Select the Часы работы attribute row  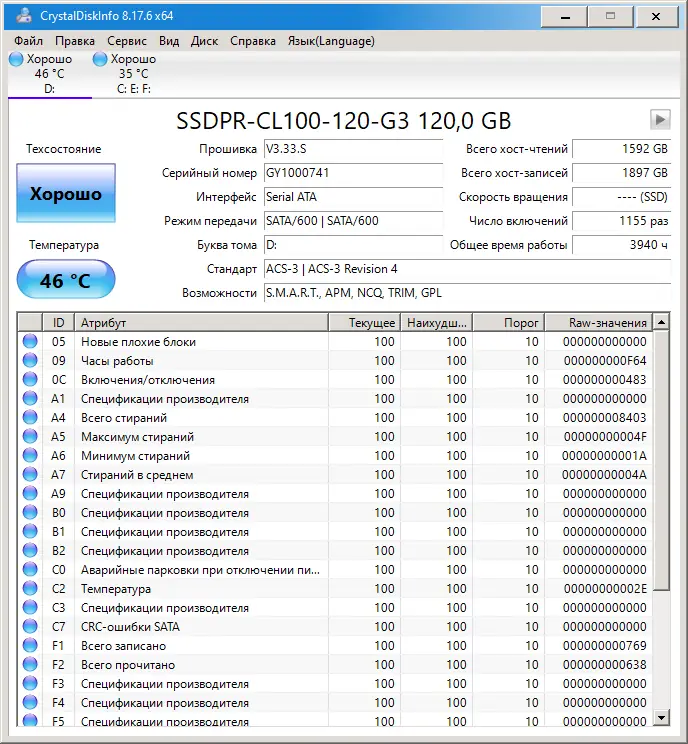[x=335, y=361]
